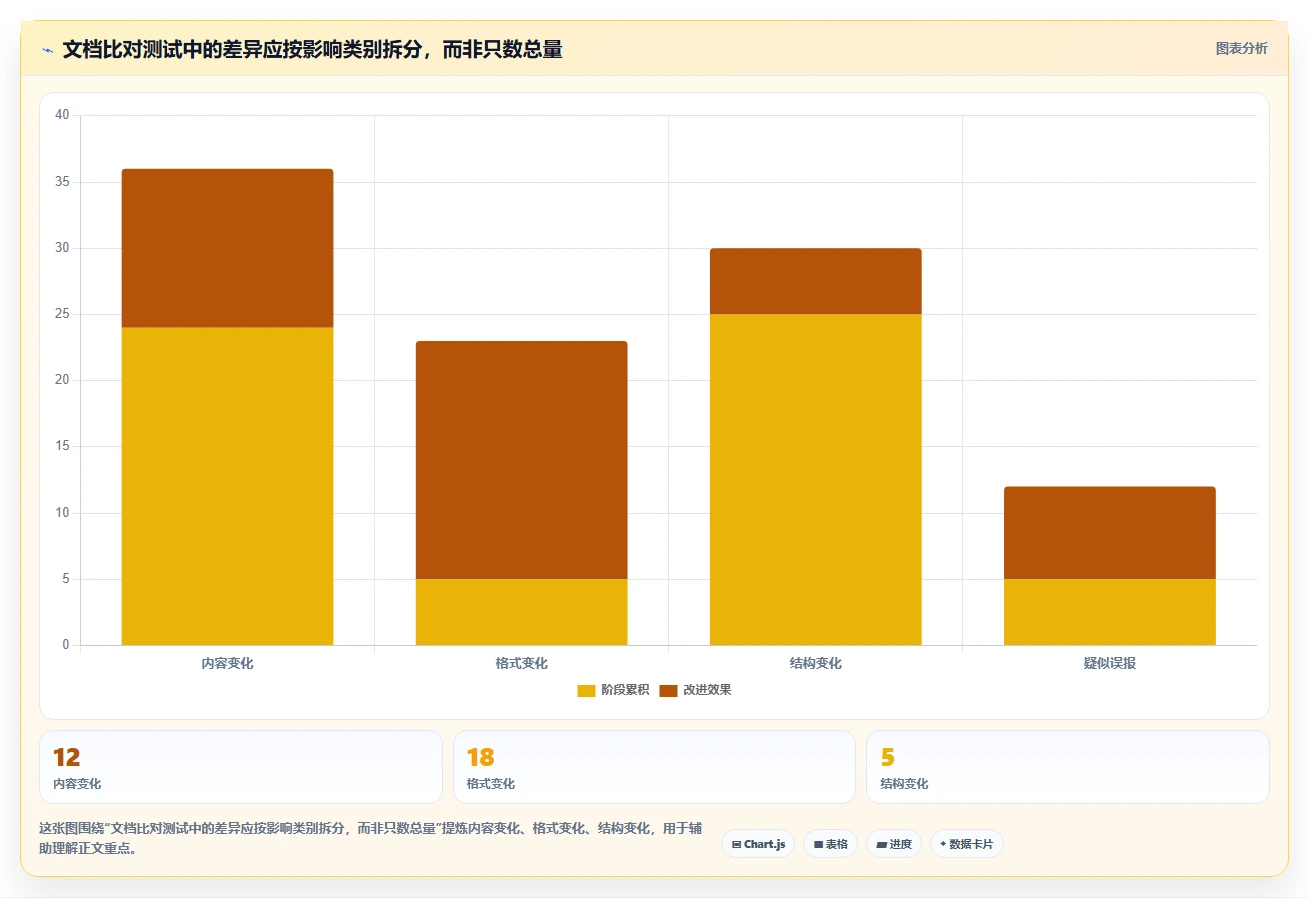Click the y-axis value 40
The image size is (1309, 898).
pyautogui.click(x=62, y=115)
